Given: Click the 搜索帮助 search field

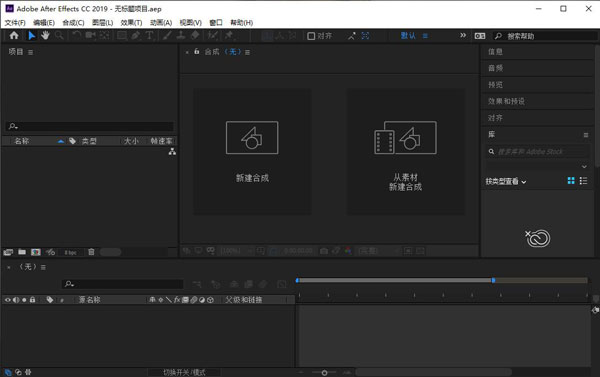Looking at the screenshot, I should pos(545,36).
